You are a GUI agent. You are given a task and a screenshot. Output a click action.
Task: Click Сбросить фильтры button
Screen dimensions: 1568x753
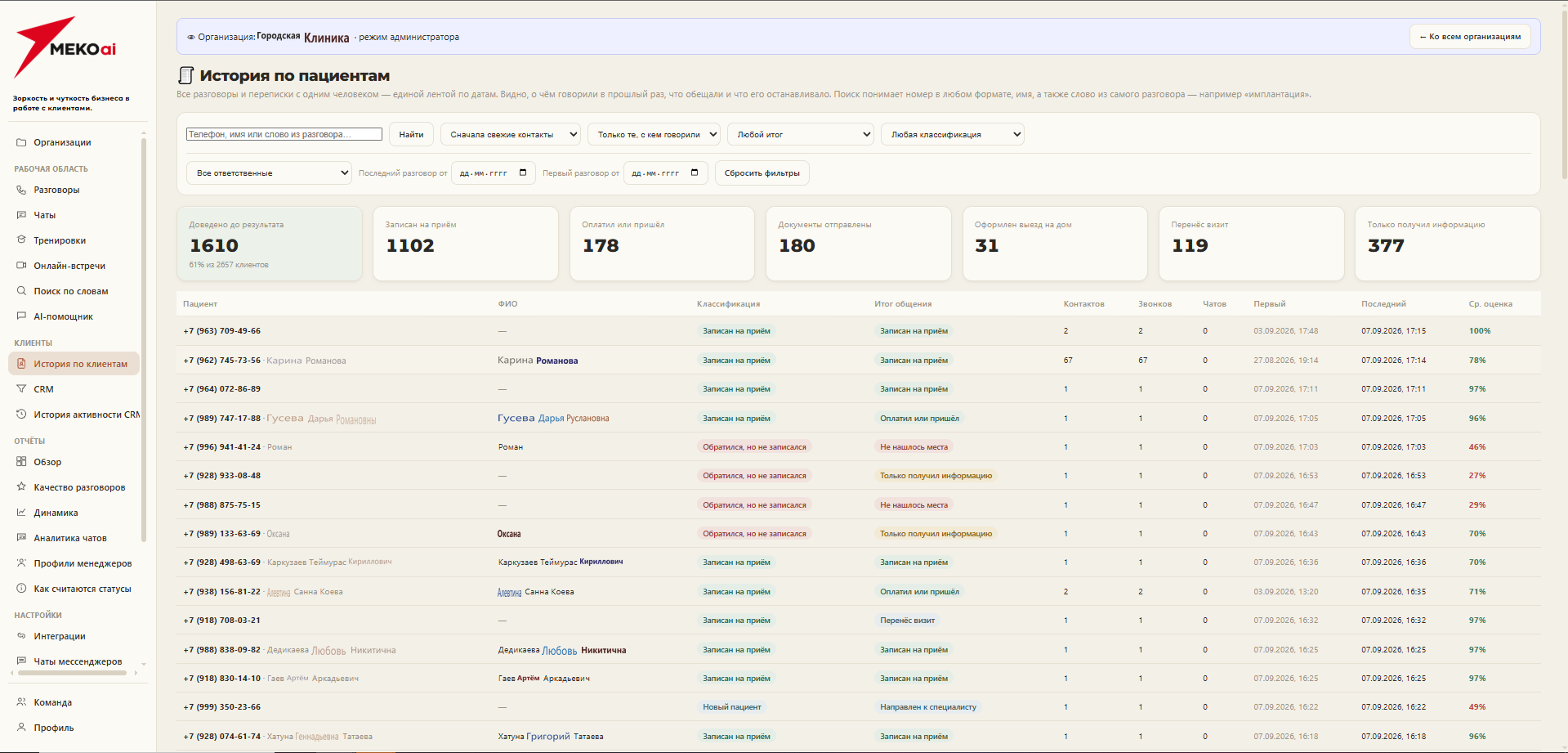[x=762, y=173]
